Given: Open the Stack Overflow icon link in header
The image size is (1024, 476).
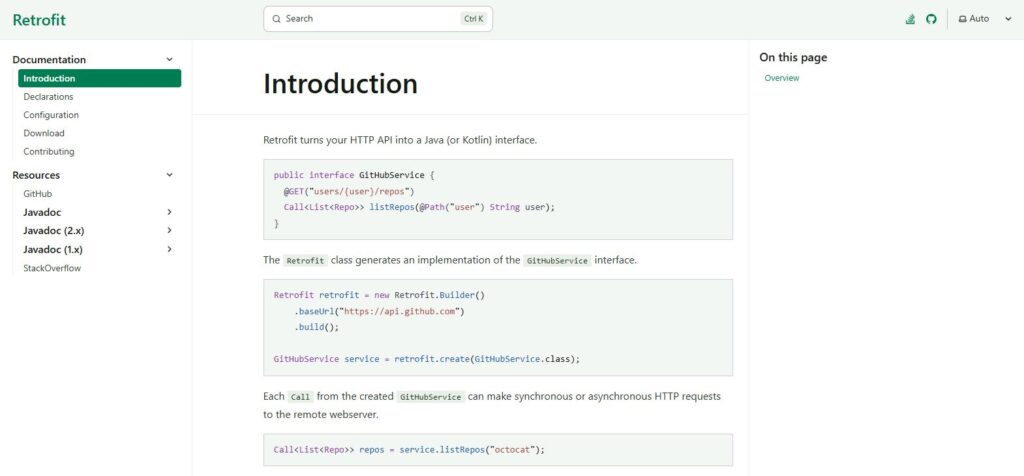Looking at the screenshot, I should pos(910,19).
